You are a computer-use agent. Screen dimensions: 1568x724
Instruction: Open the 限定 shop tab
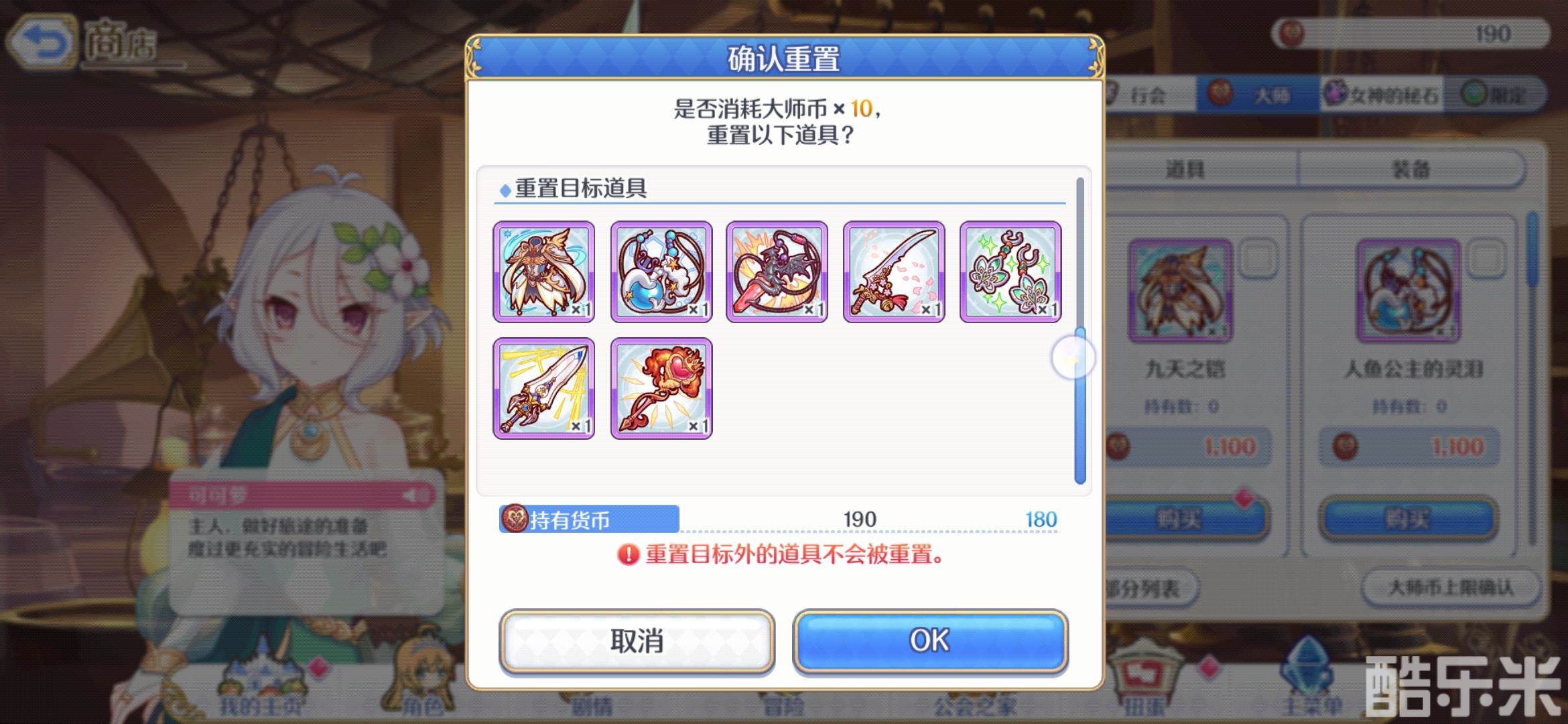tap(1496, 95)
